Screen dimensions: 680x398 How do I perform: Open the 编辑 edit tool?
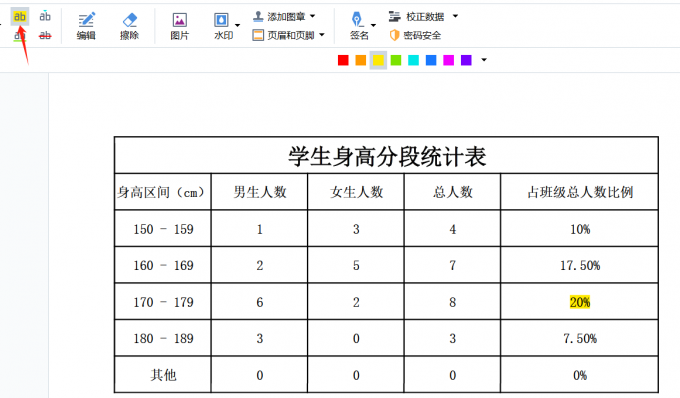pos(86,26)
